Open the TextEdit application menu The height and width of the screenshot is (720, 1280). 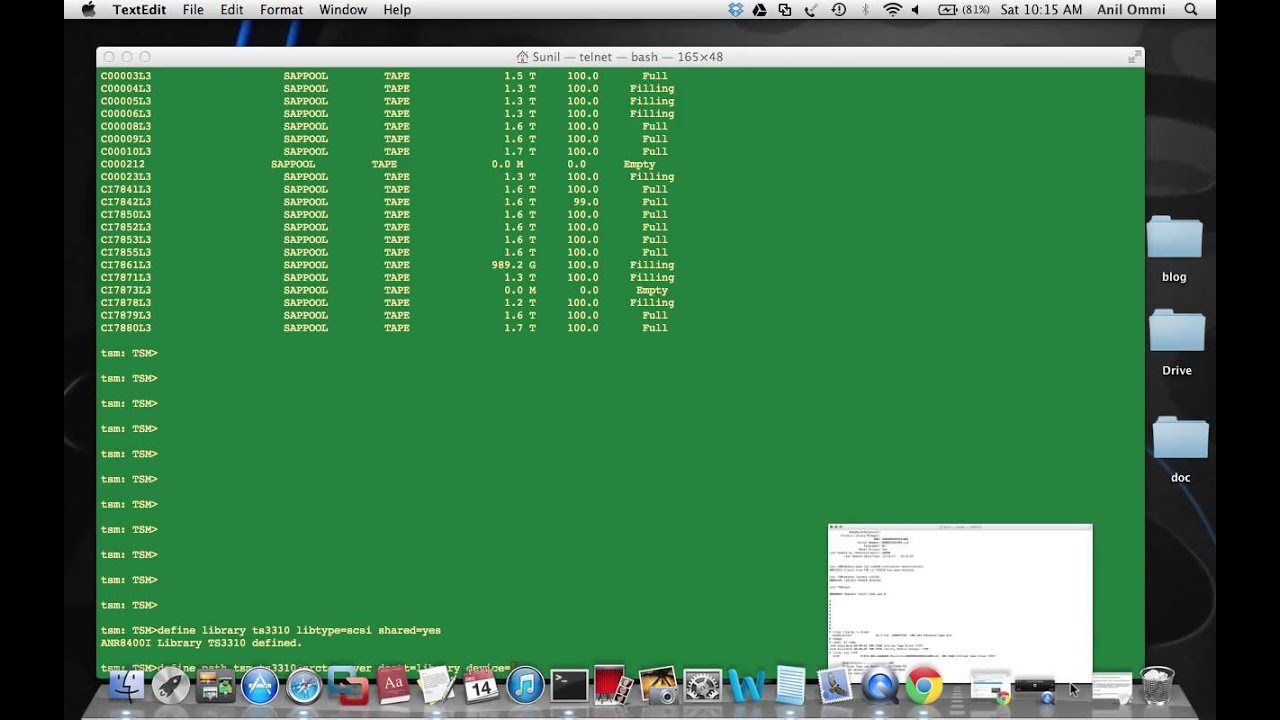140,9
